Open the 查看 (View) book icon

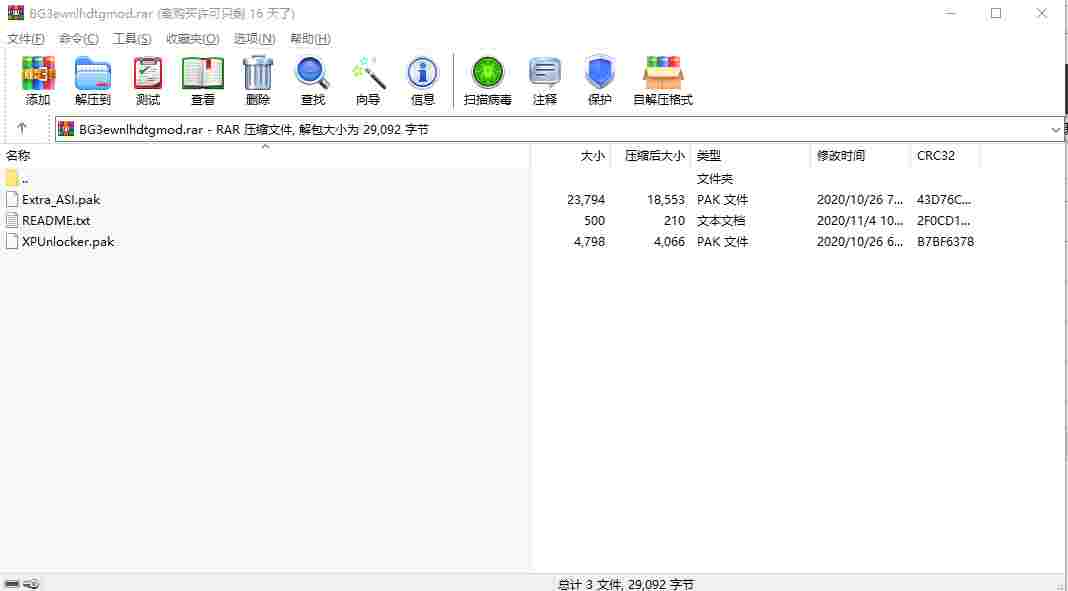(x=203, y=74)
